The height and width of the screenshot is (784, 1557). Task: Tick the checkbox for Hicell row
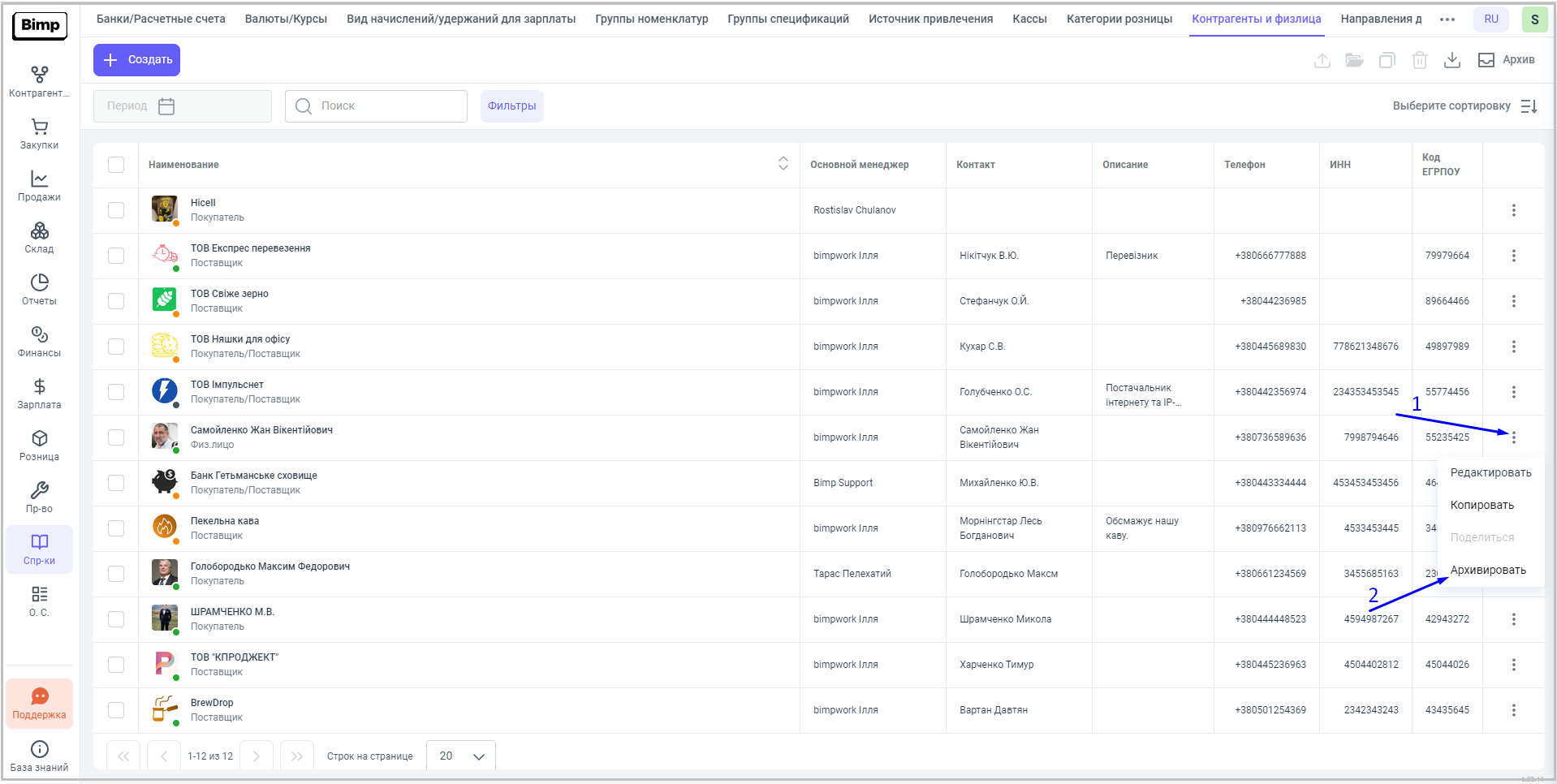116,210
